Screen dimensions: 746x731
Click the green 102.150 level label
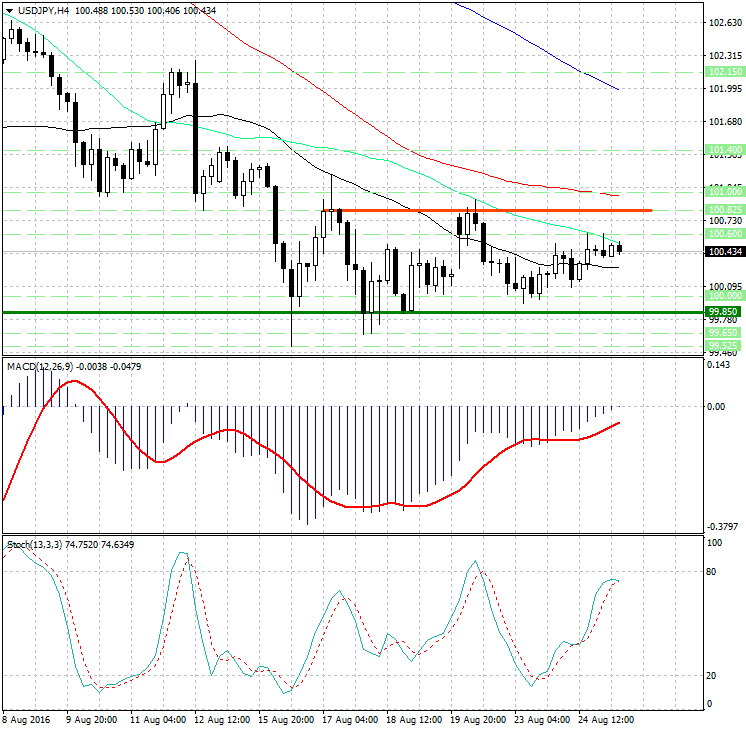(723, 72)
